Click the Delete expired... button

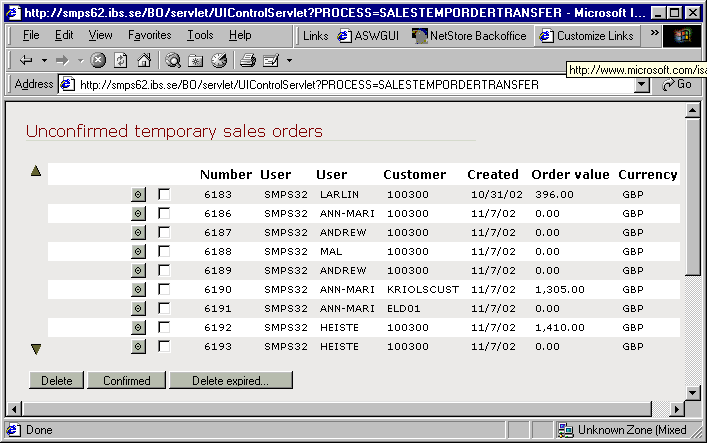click(x=230, y=381)
